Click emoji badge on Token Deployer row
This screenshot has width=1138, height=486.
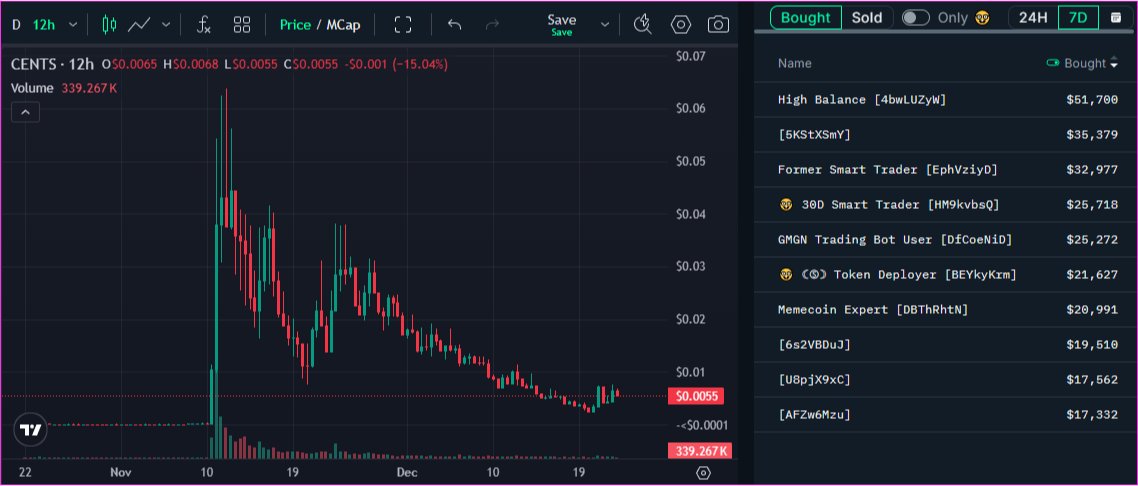786,275
